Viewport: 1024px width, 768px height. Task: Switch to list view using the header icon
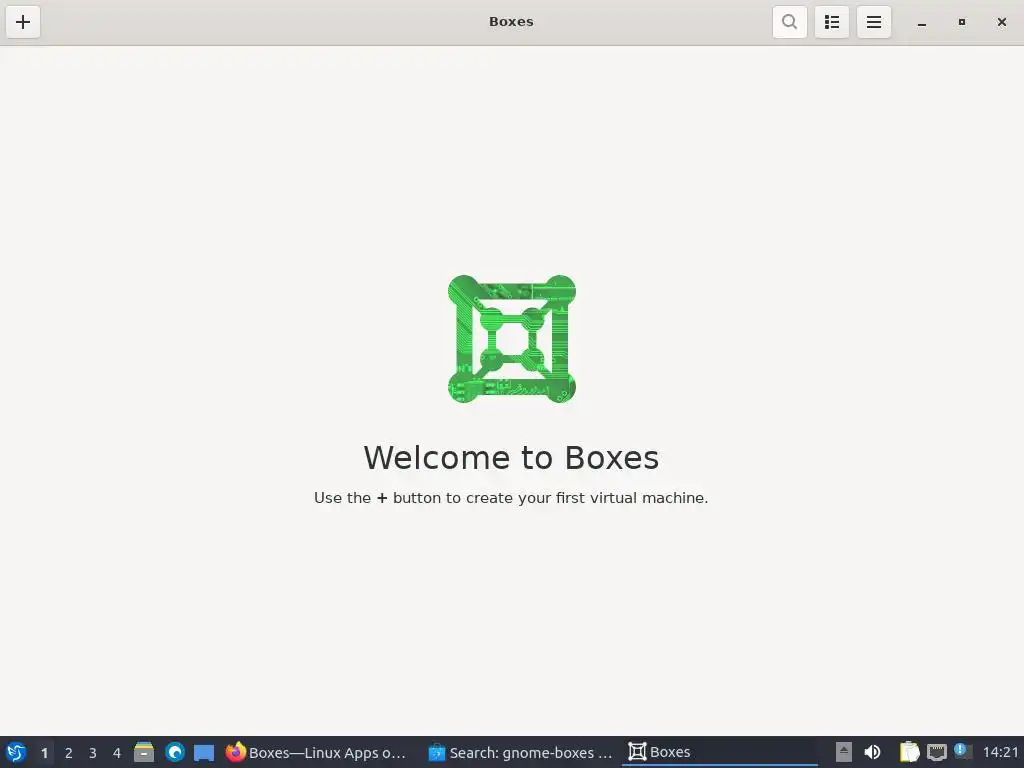coord(831,22)
